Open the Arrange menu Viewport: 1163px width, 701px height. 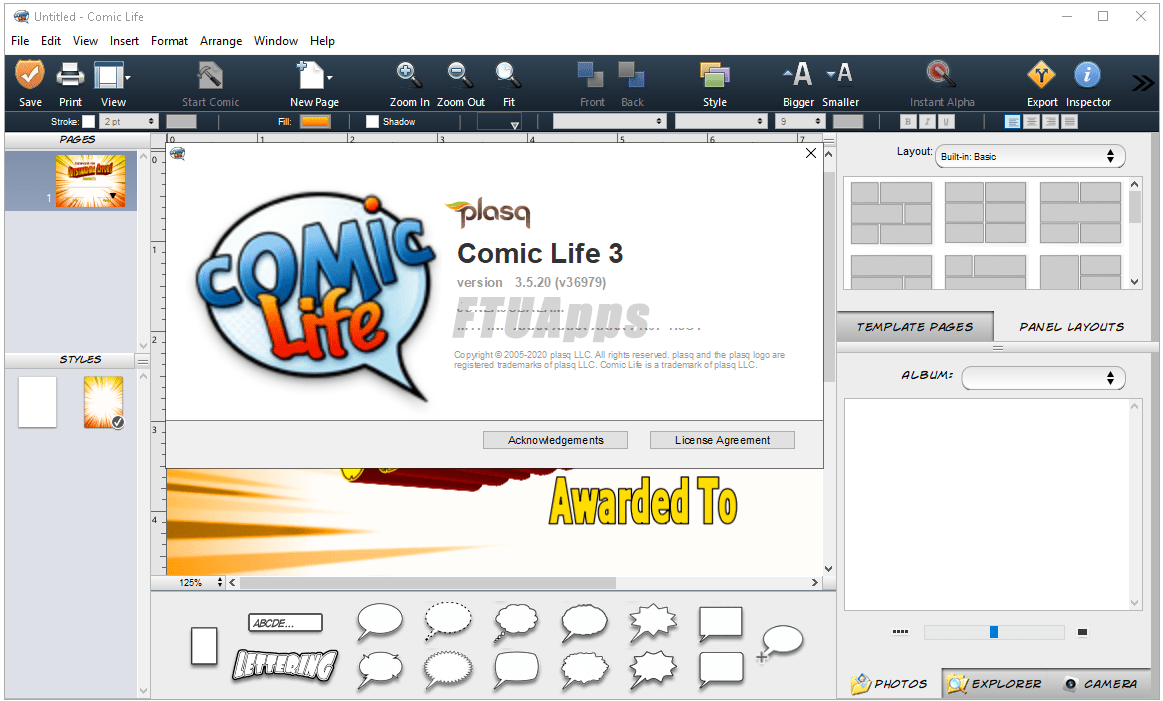pyautogui.click(x=221, y=41)
